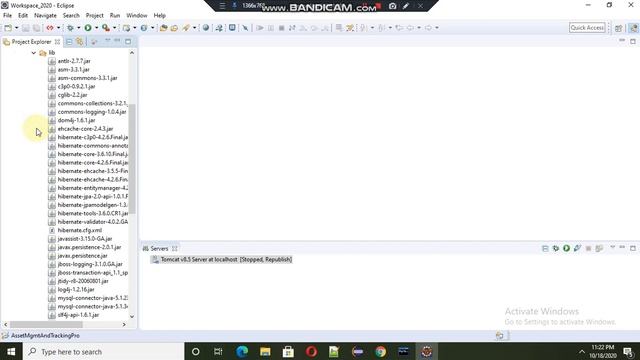
Task: Open the Help menu
Action: coord(160,16)
